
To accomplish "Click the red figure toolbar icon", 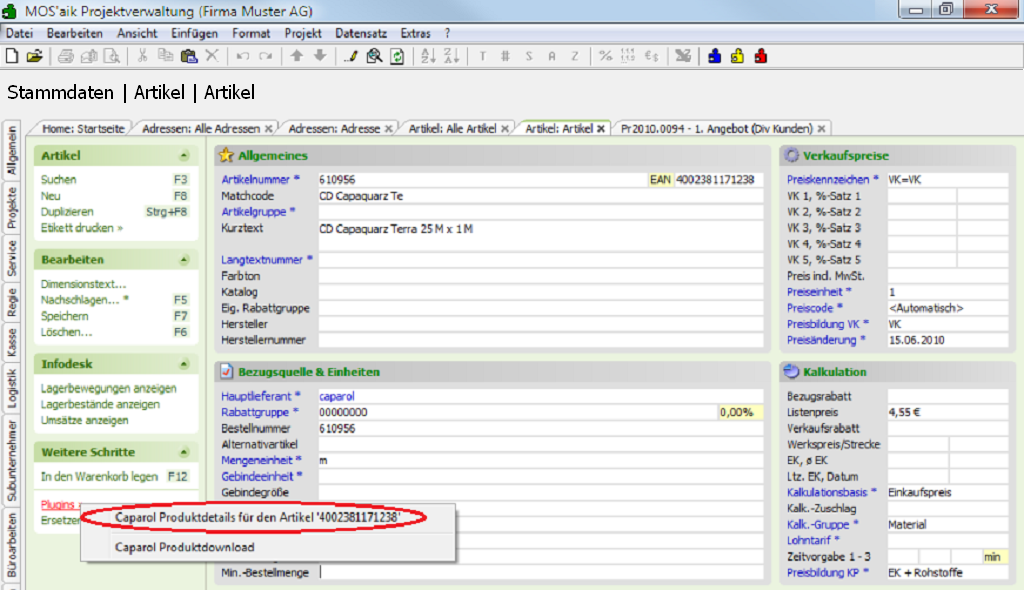I will (761, 56).
